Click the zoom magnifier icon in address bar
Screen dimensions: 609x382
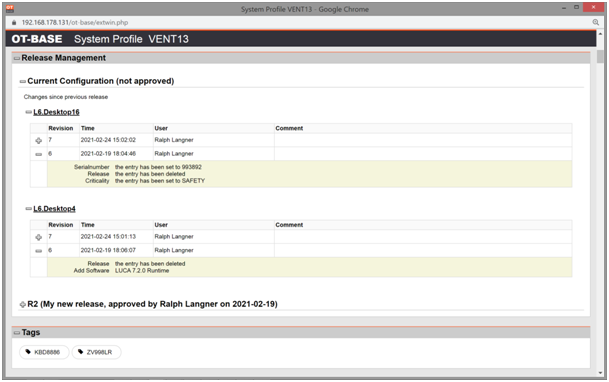[x=595, y=23]
